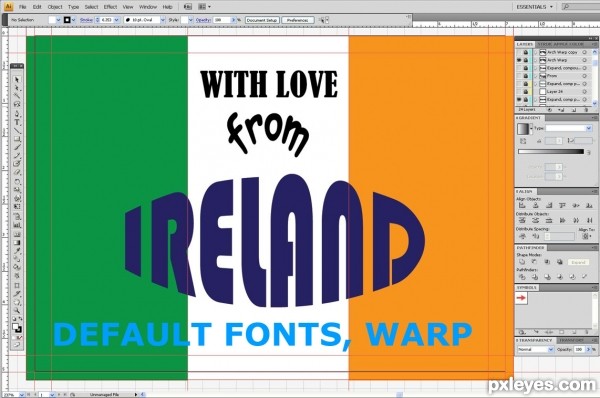Click the gradient slider bar
Screen dimensions: 600x398
[x=551, y=152]
